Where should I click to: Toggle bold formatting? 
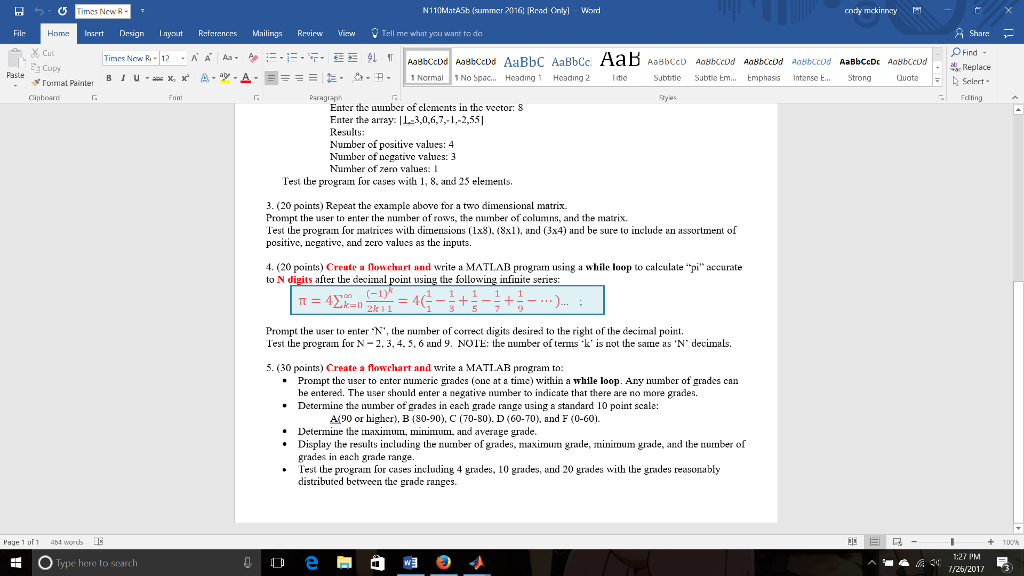point(109,78)
